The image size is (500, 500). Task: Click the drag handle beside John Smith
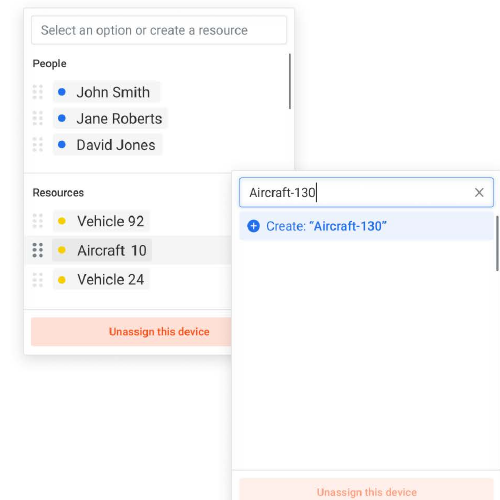[38, 92]
